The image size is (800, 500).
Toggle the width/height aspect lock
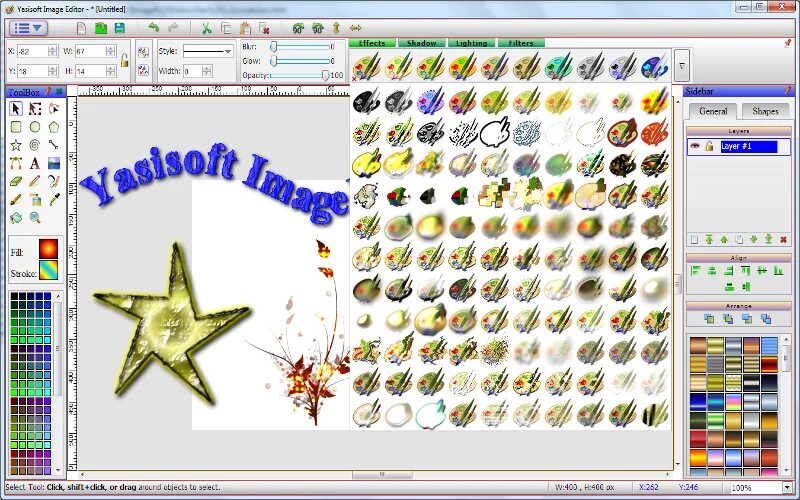point(124,61)
